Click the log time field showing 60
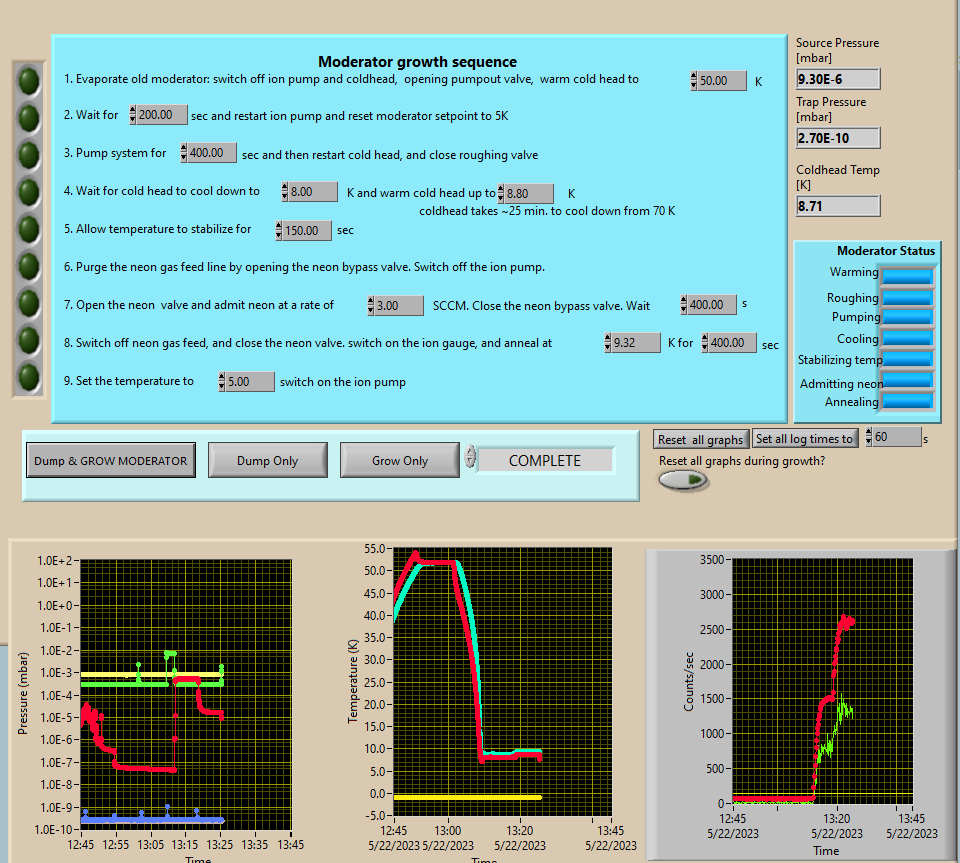960x863 pixels. (896, 437)
